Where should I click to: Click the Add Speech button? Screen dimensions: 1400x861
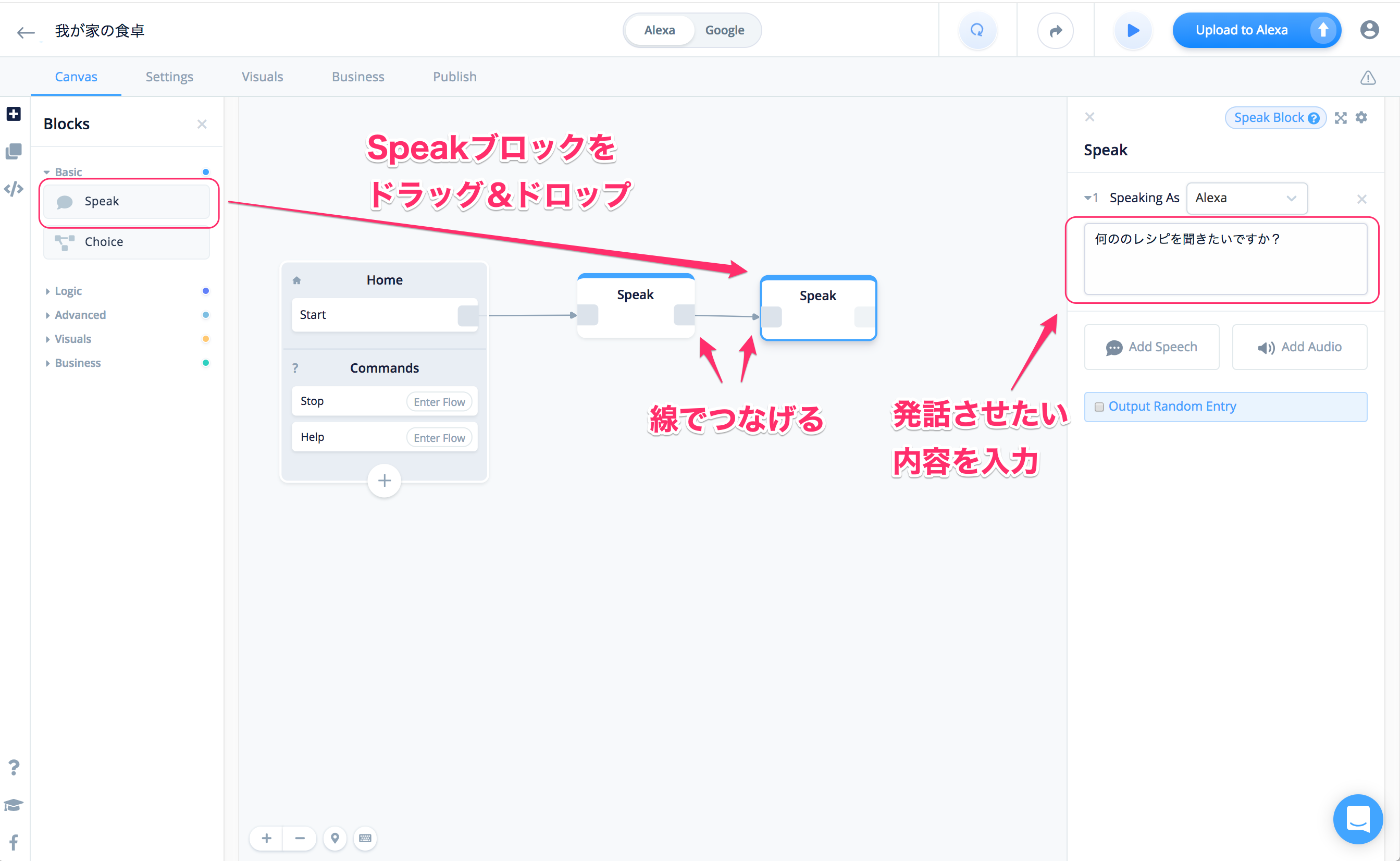[x=1151, y=347]
